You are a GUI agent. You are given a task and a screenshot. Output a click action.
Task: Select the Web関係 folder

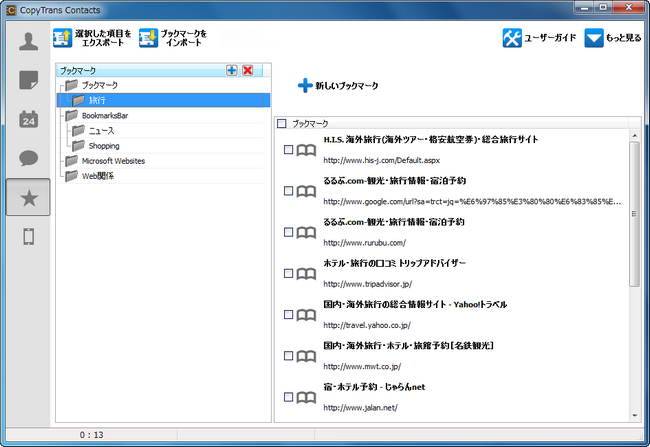98,176
